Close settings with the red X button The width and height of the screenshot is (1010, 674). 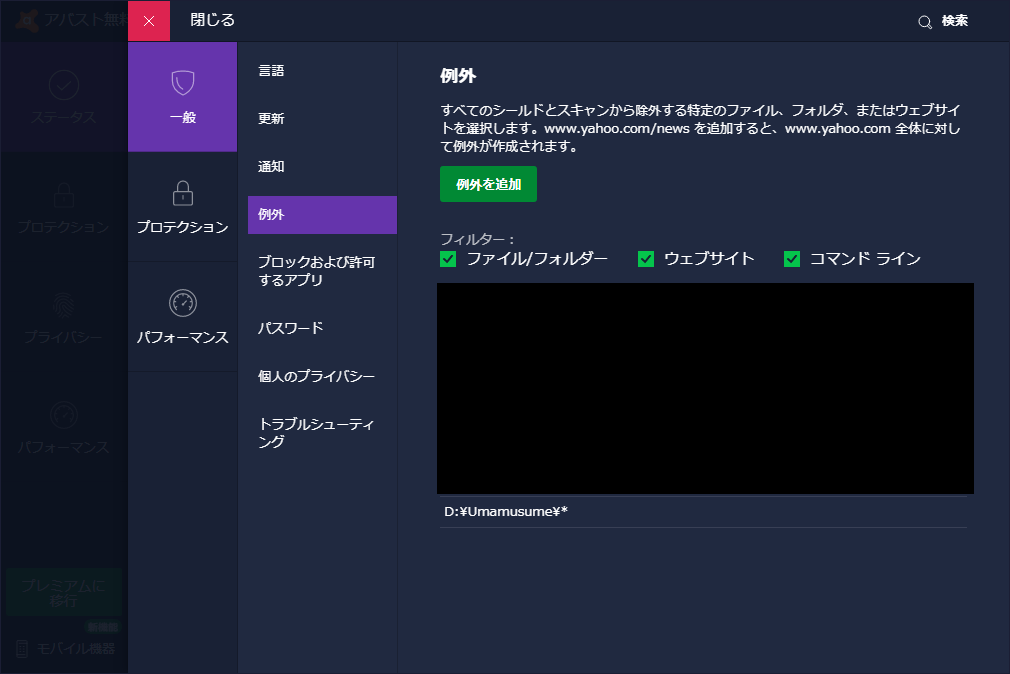click(149, 21)
